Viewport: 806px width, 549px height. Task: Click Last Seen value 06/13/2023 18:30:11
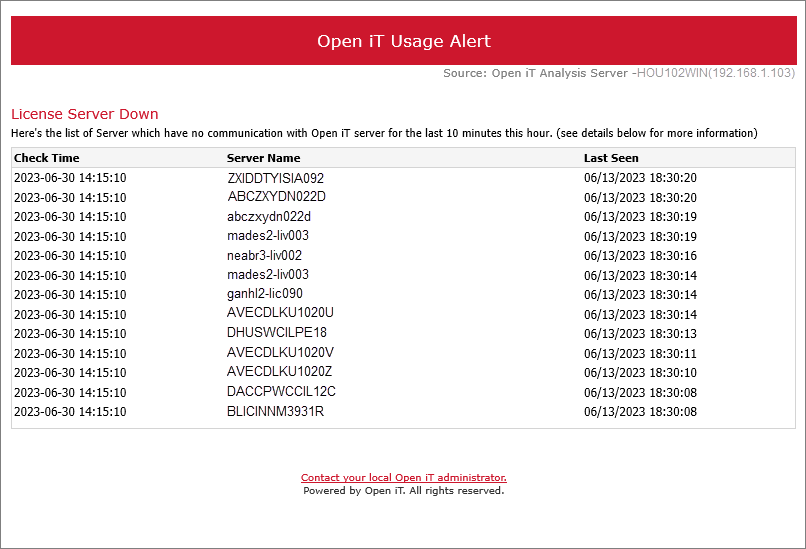point(640,354)
